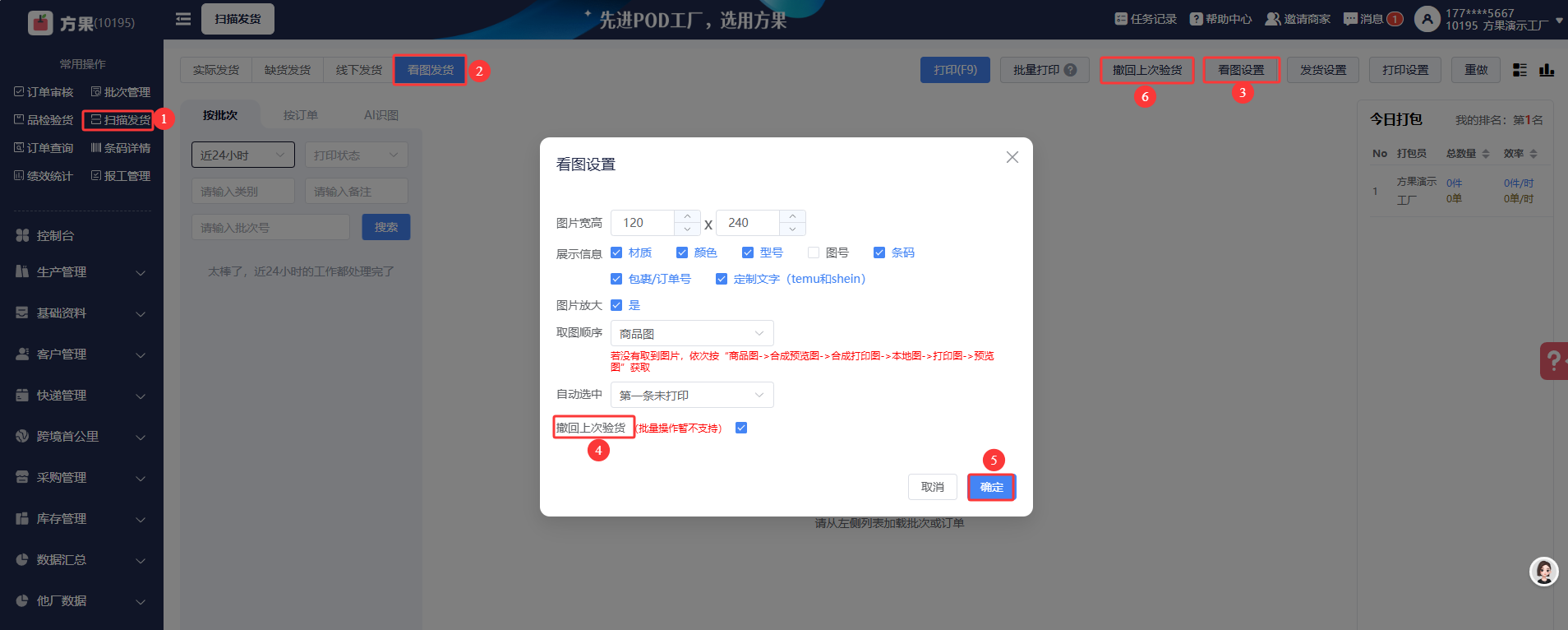Screen dimensions: 1568x630
Task: Close the 看图设置 dialog
Action: point(1012,157)
